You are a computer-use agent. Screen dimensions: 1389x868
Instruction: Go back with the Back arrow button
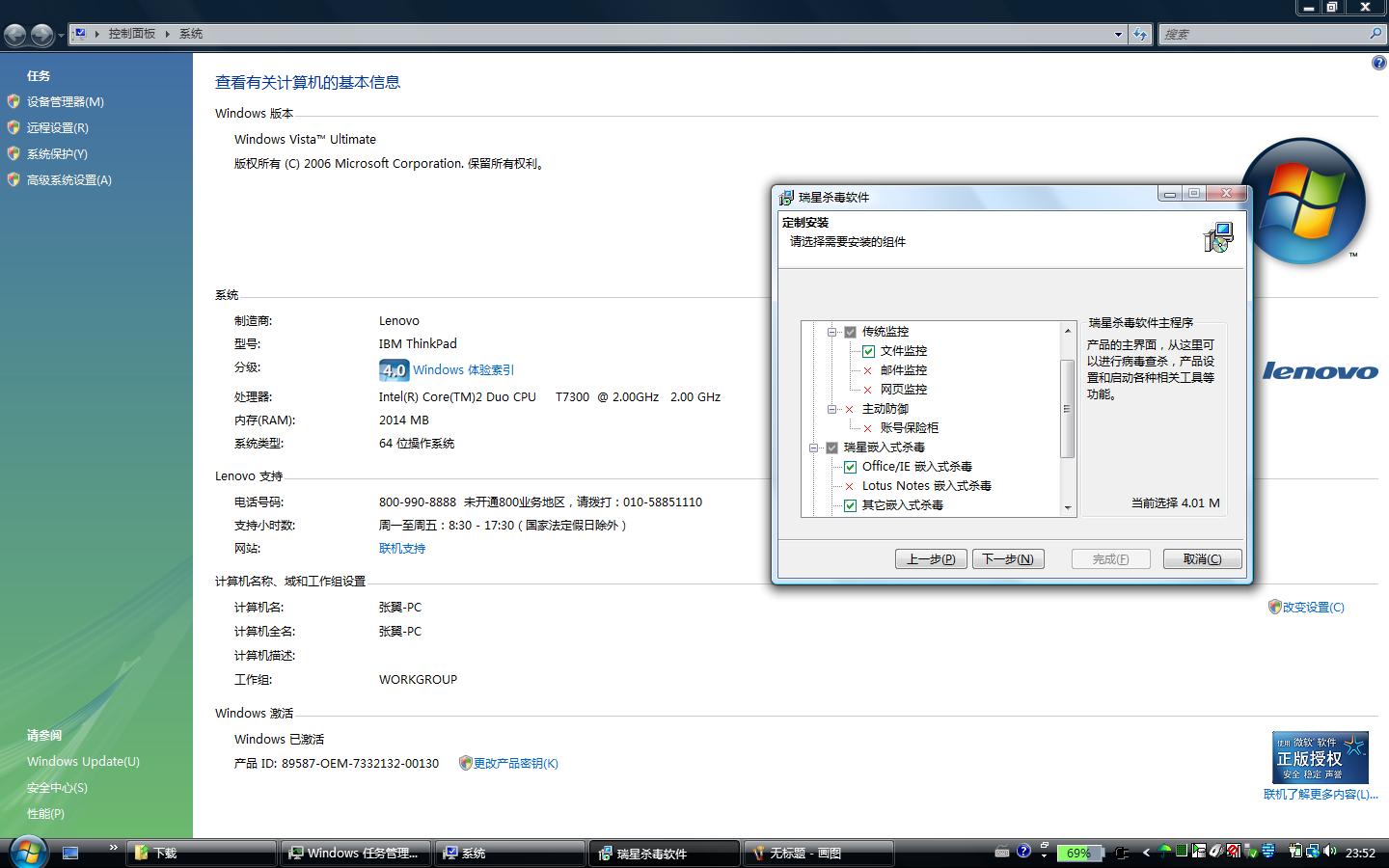pyautogui.click(x=15, y=35)
